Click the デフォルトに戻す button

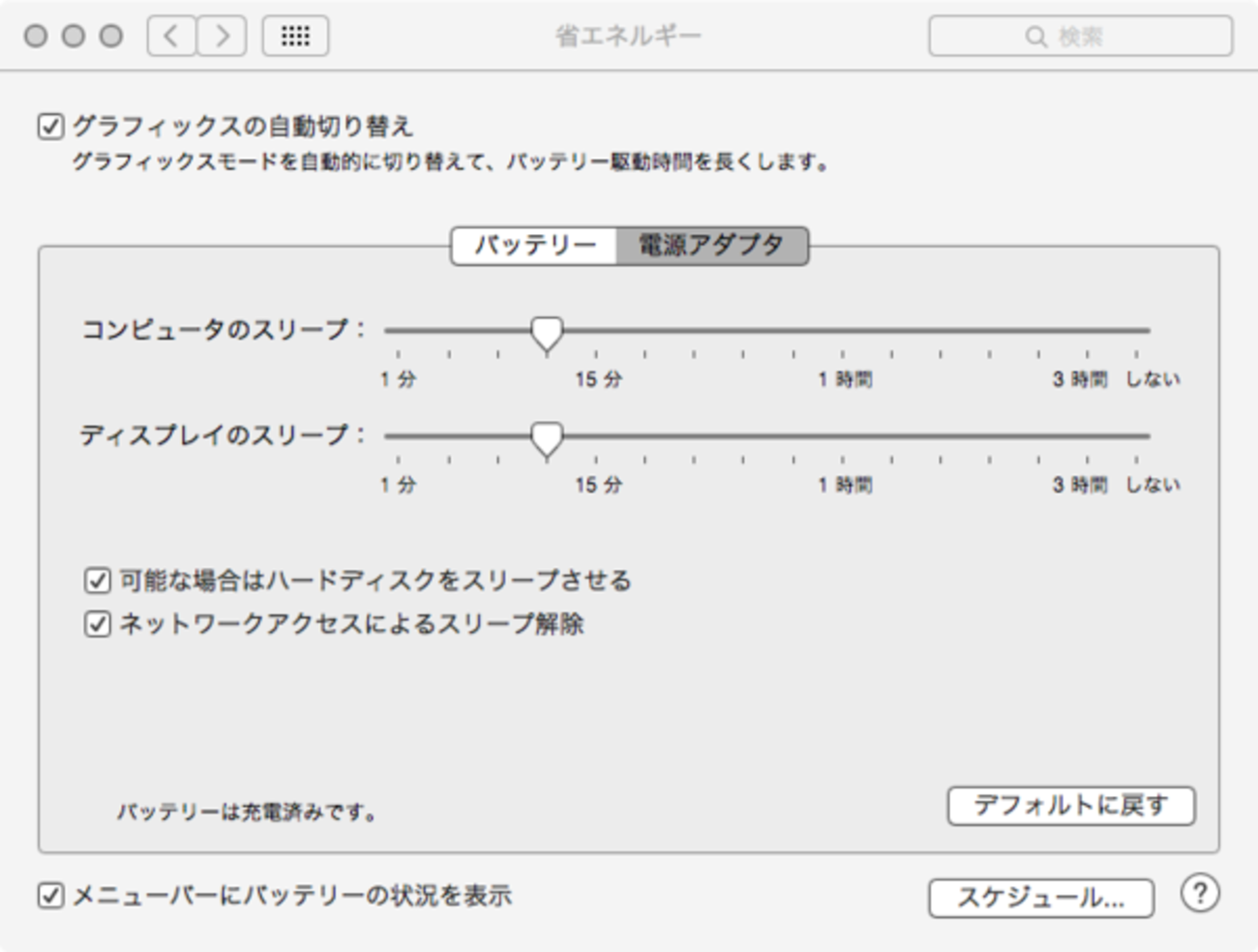pos(1071,805)
